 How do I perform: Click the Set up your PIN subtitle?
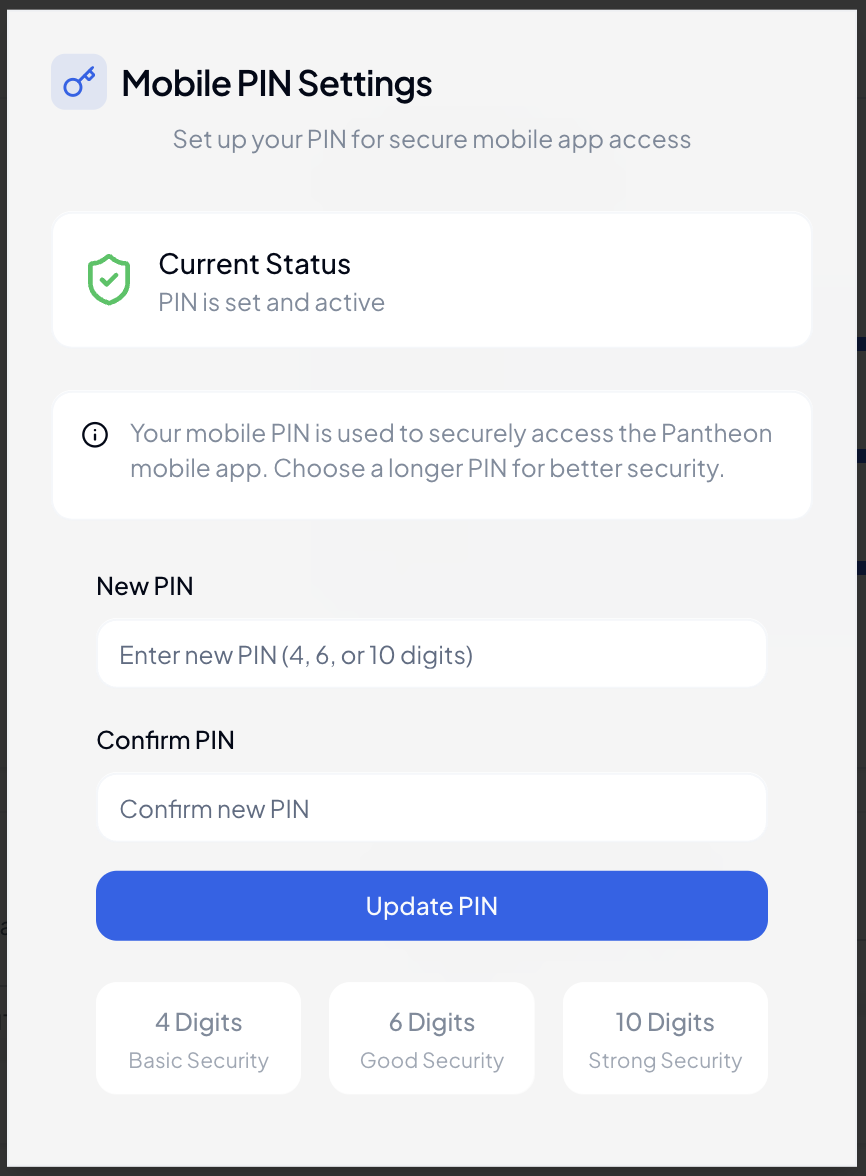[431, 139]
